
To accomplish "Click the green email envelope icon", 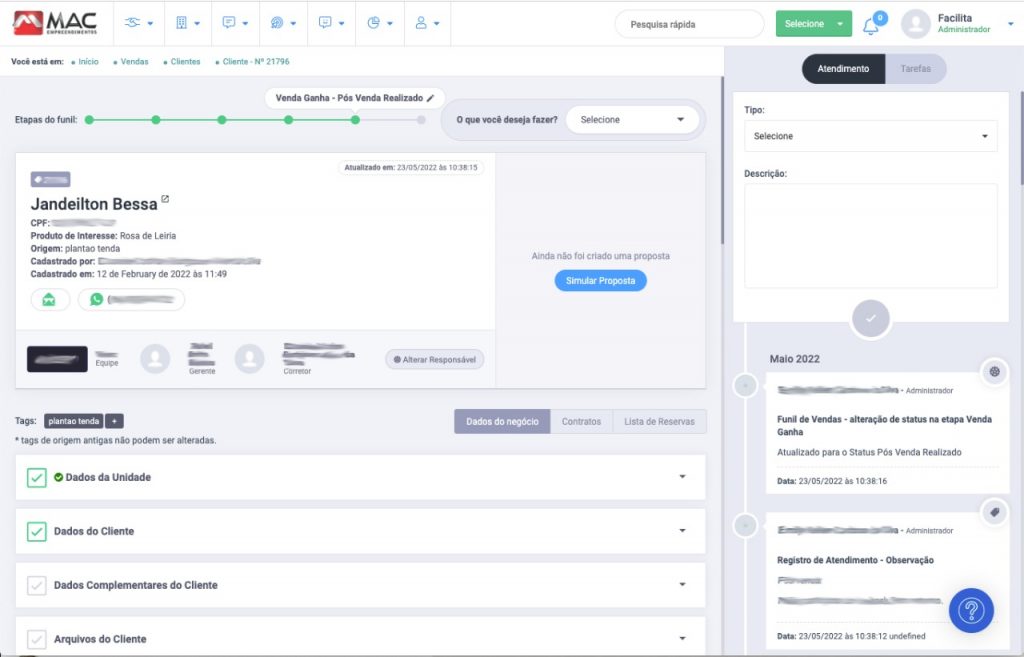I will pyautogui.click(x=50, y=300).
